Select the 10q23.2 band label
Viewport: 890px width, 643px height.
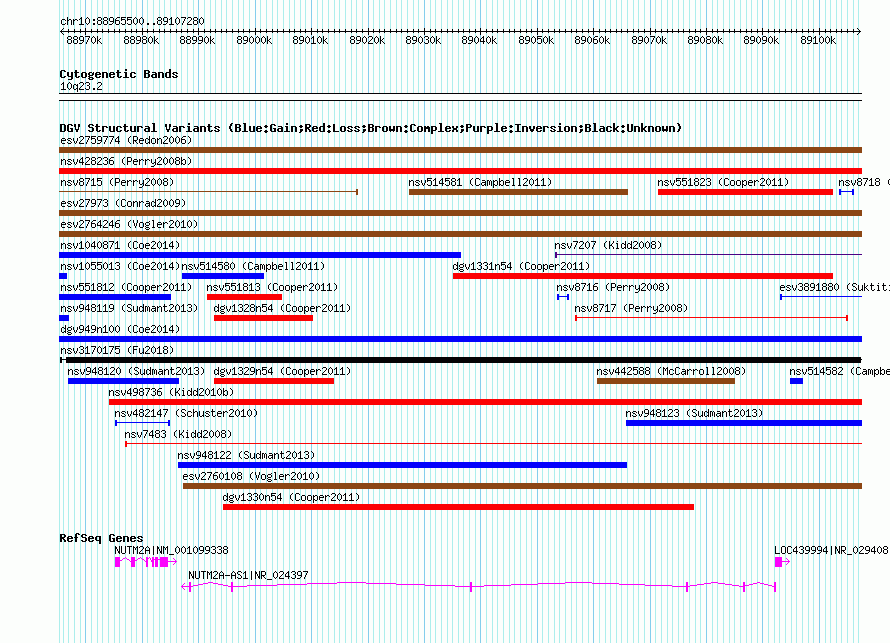(x=81, y=86)
